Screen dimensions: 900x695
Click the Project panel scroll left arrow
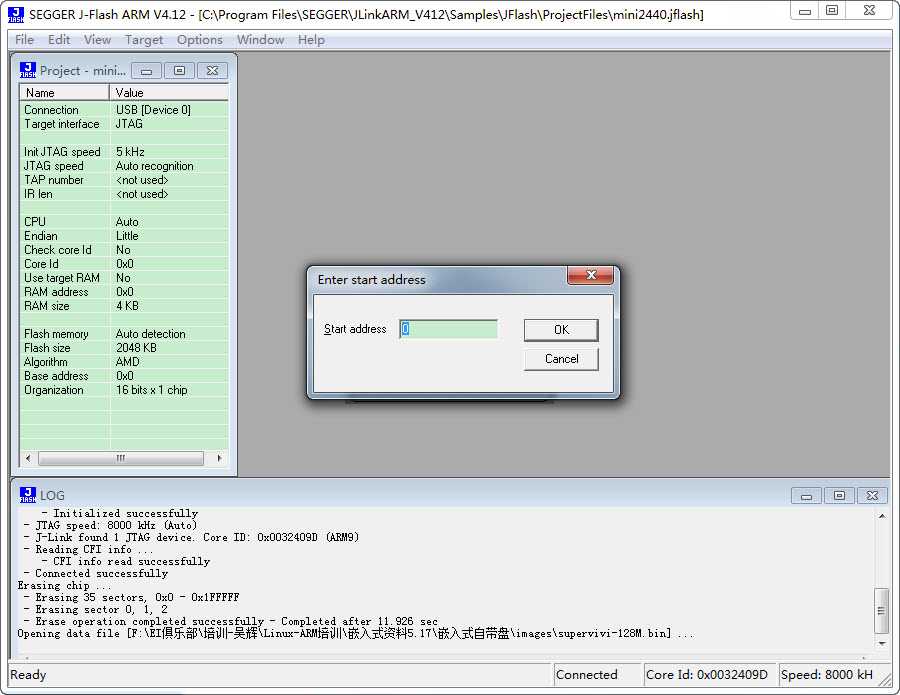pos(28,458)
